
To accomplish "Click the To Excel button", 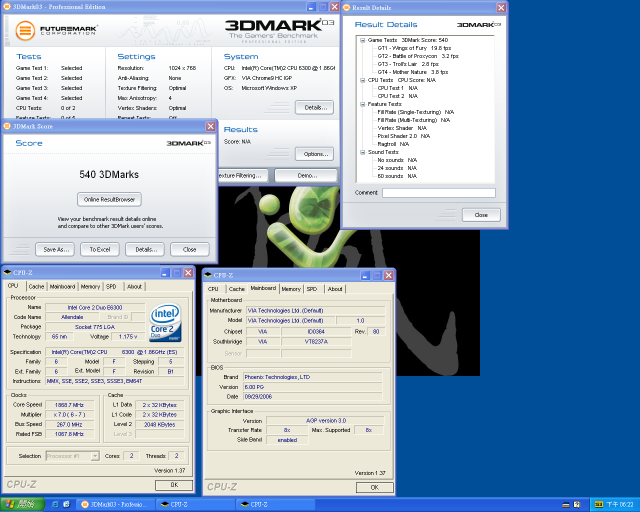I will pos(100,249).
